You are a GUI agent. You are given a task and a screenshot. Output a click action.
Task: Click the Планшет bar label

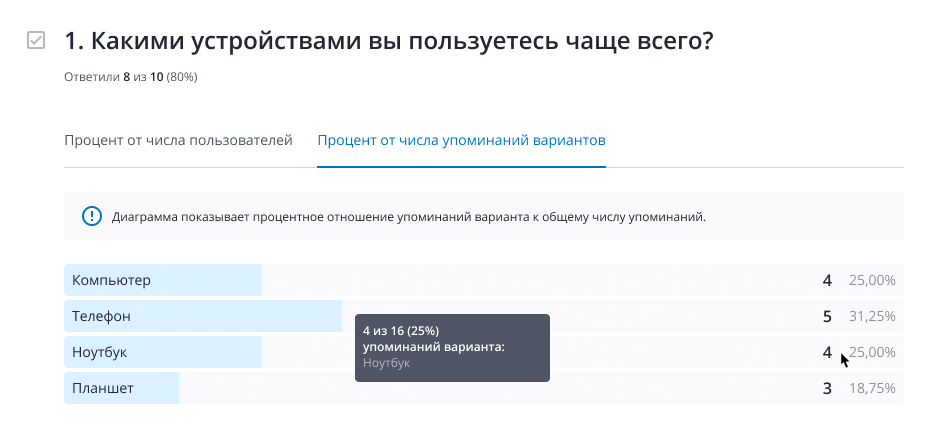pos(103,388)
